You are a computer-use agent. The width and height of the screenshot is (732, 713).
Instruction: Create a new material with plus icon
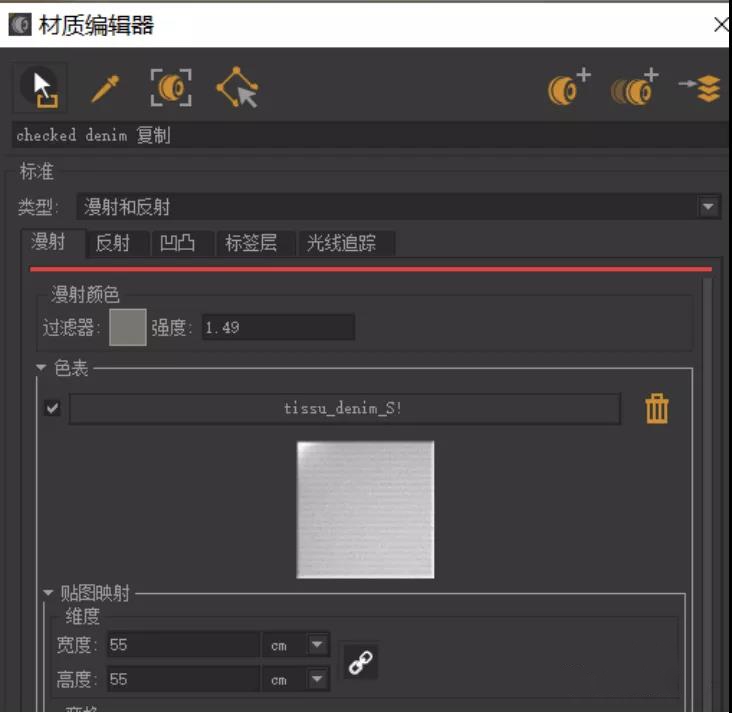pyautogui.click(x=569, y=87)
